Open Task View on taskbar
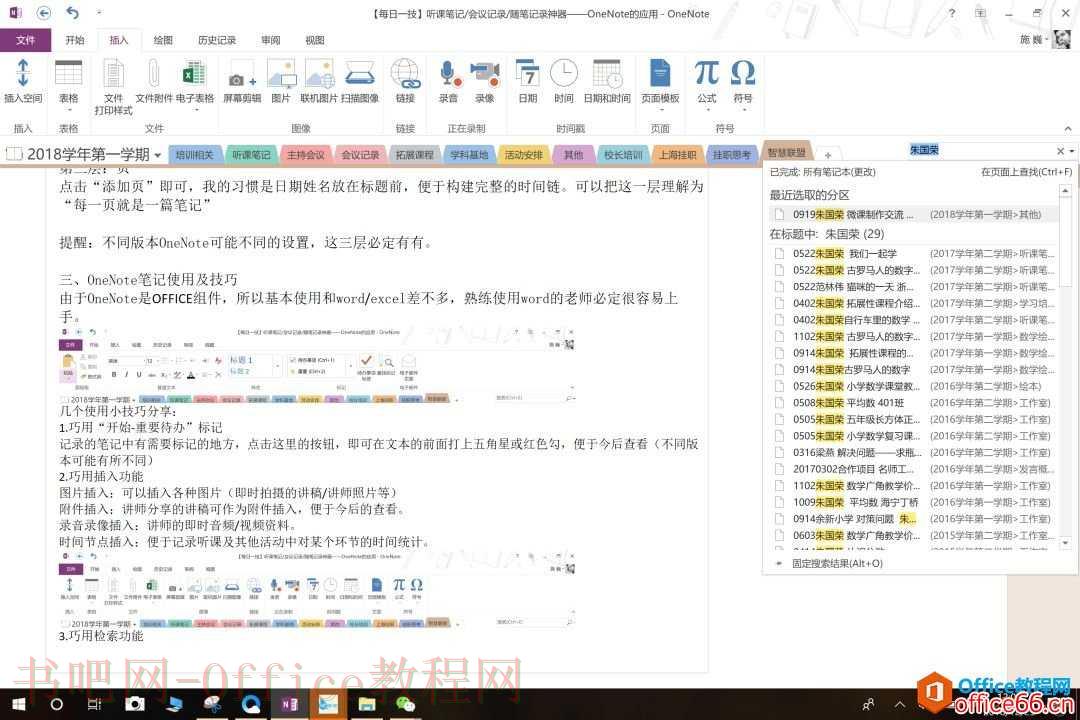 click(x=94, y=703)
